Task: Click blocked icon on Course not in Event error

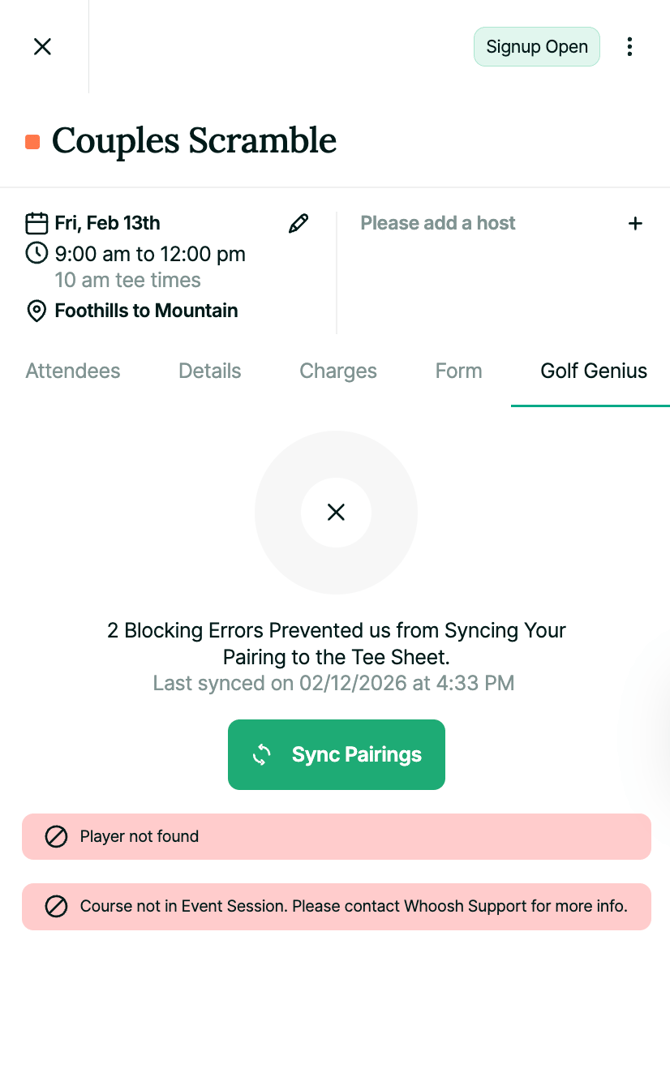Action: coord(57,906)
